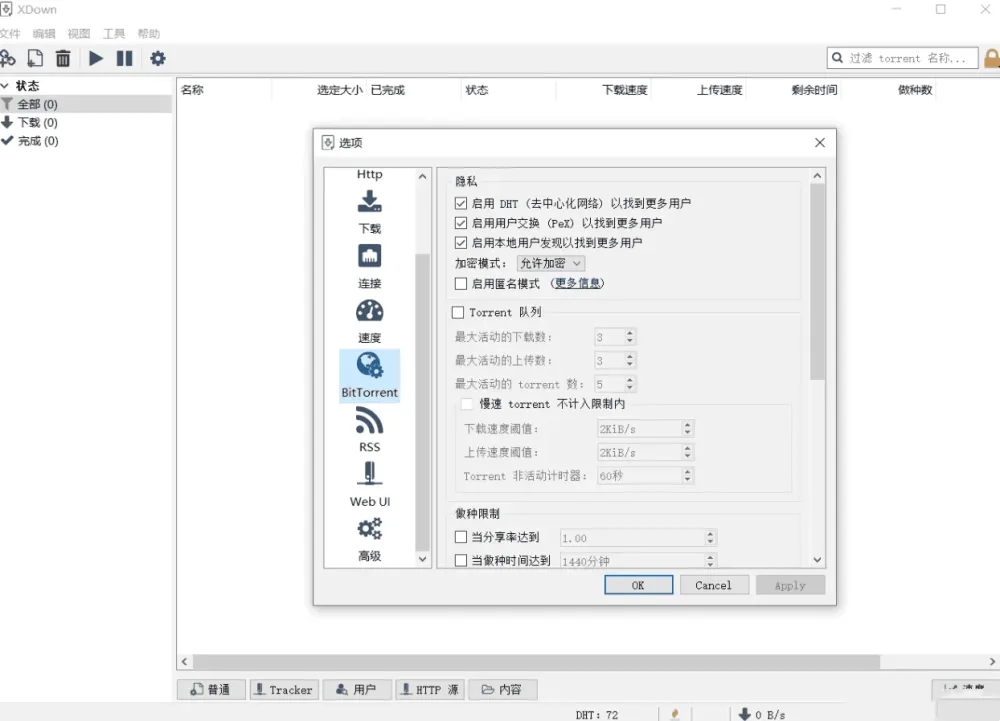This screenshot has height=721, width=1000.
Task: Select the 下载 settings icon
Action: [369, 212]
